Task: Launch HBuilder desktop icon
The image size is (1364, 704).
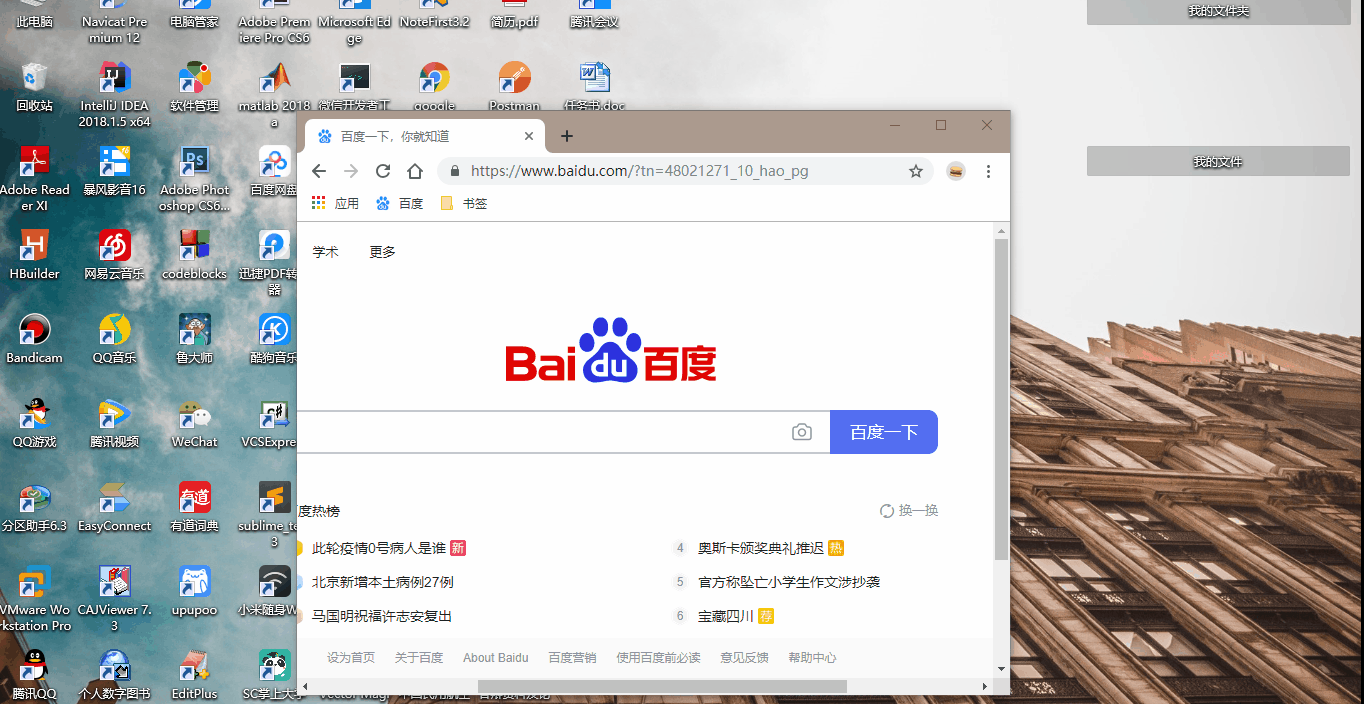Action: 34,254
